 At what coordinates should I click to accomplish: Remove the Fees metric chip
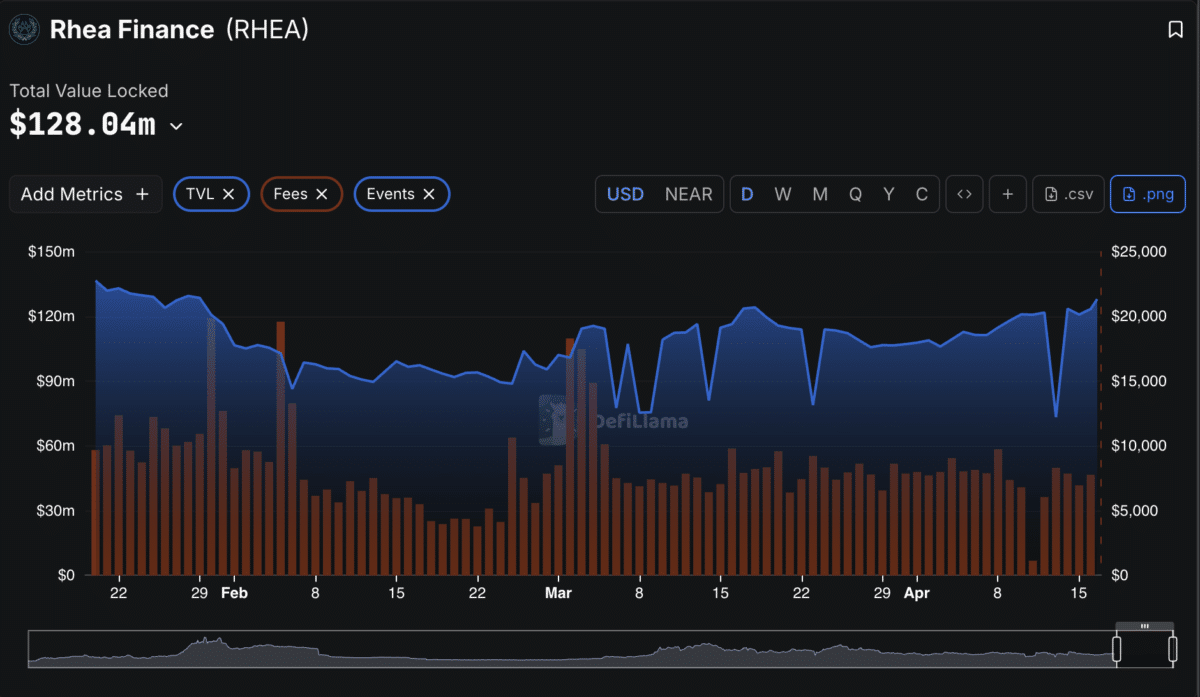[322, 194]
